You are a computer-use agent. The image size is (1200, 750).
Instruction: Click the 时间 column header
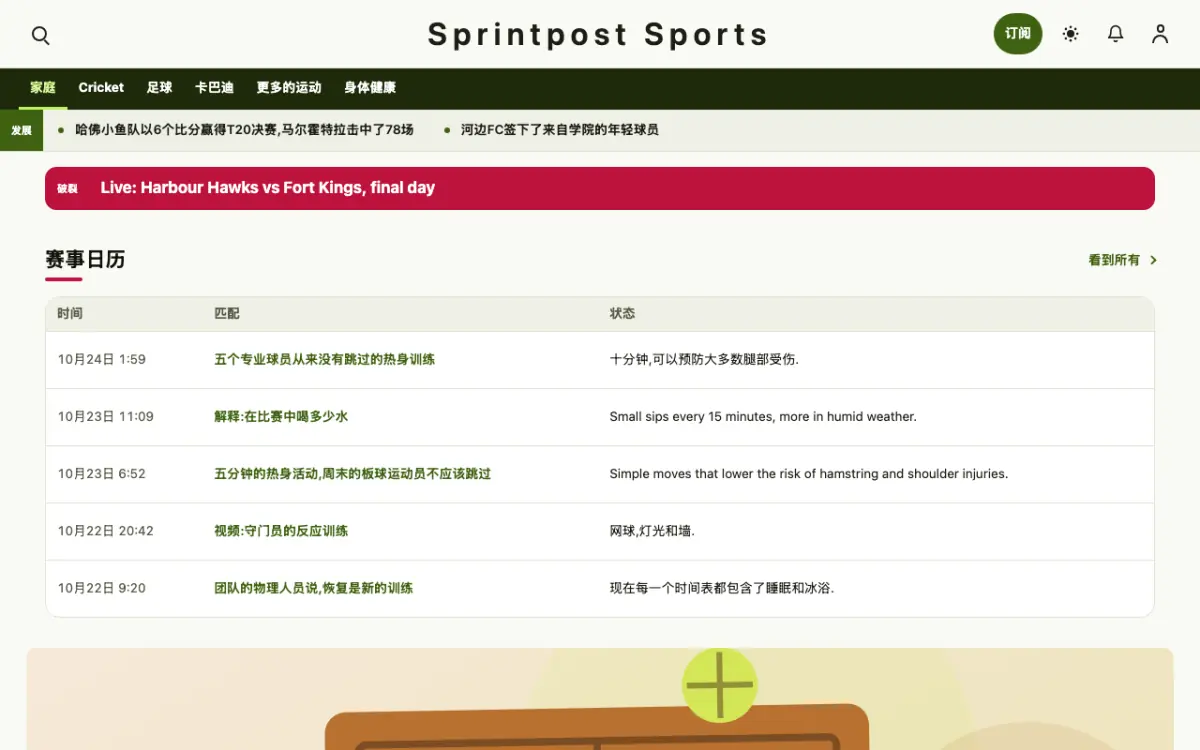pyautogui.click(x=70, y=314)
